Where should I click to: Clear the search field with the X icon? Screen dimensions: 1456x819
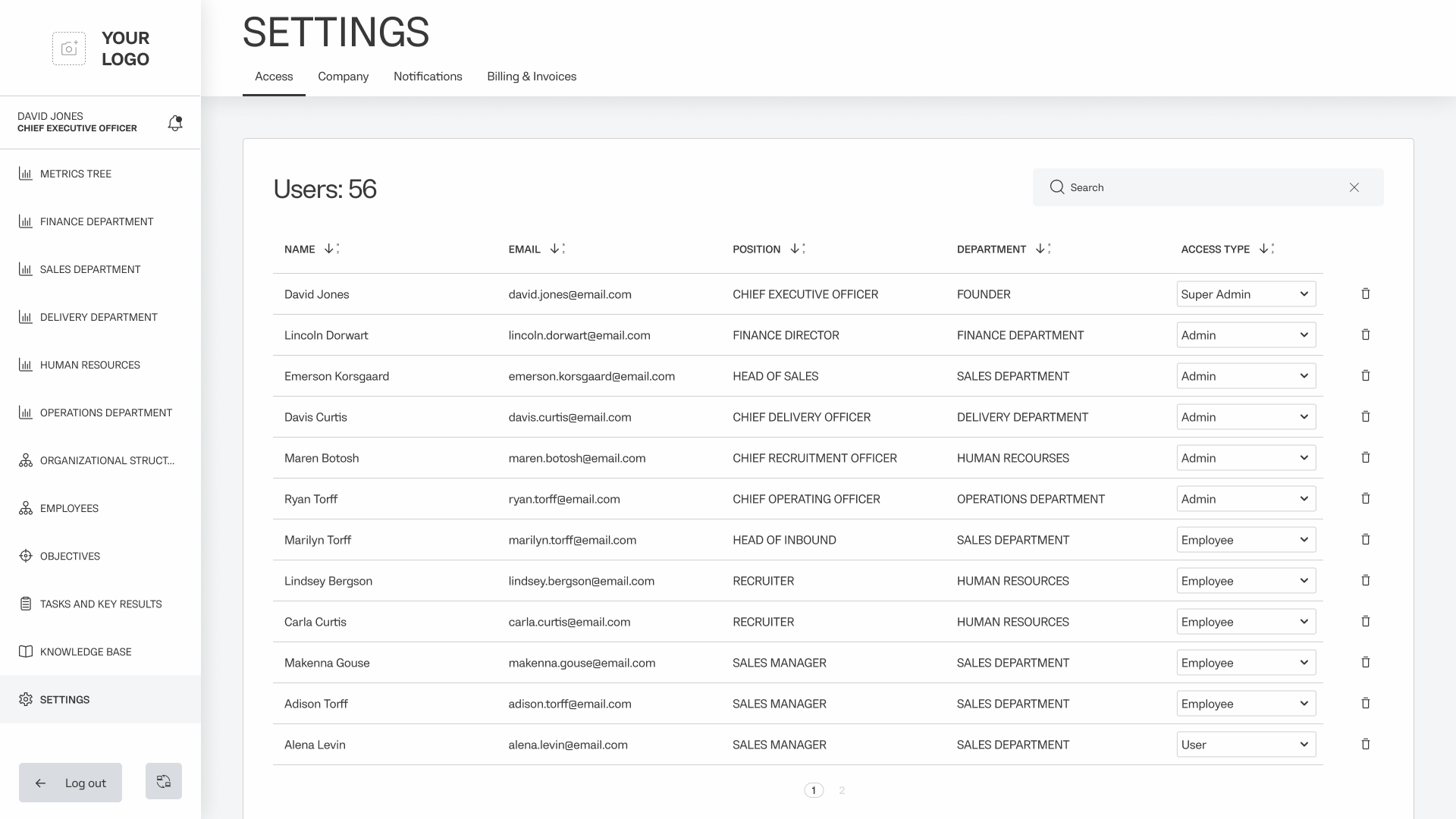click(1354, 187)
